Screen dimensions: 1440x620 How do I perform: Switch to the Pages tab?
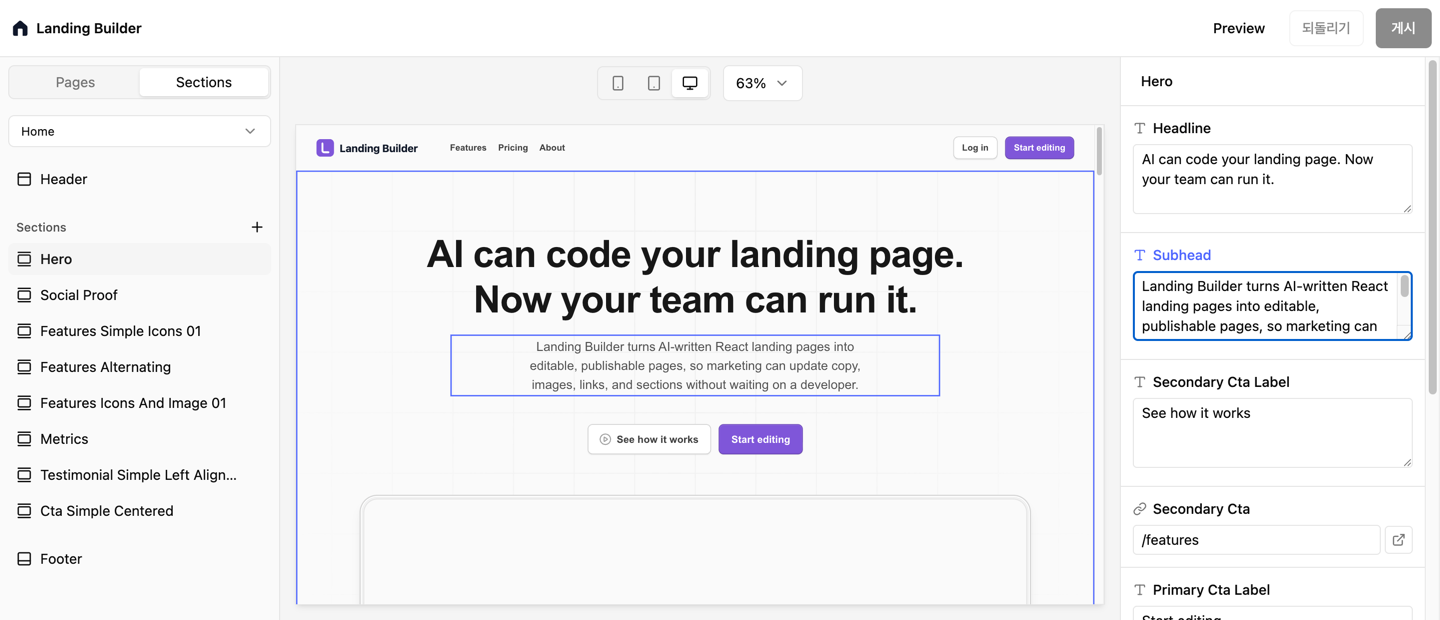coord(75,82)
